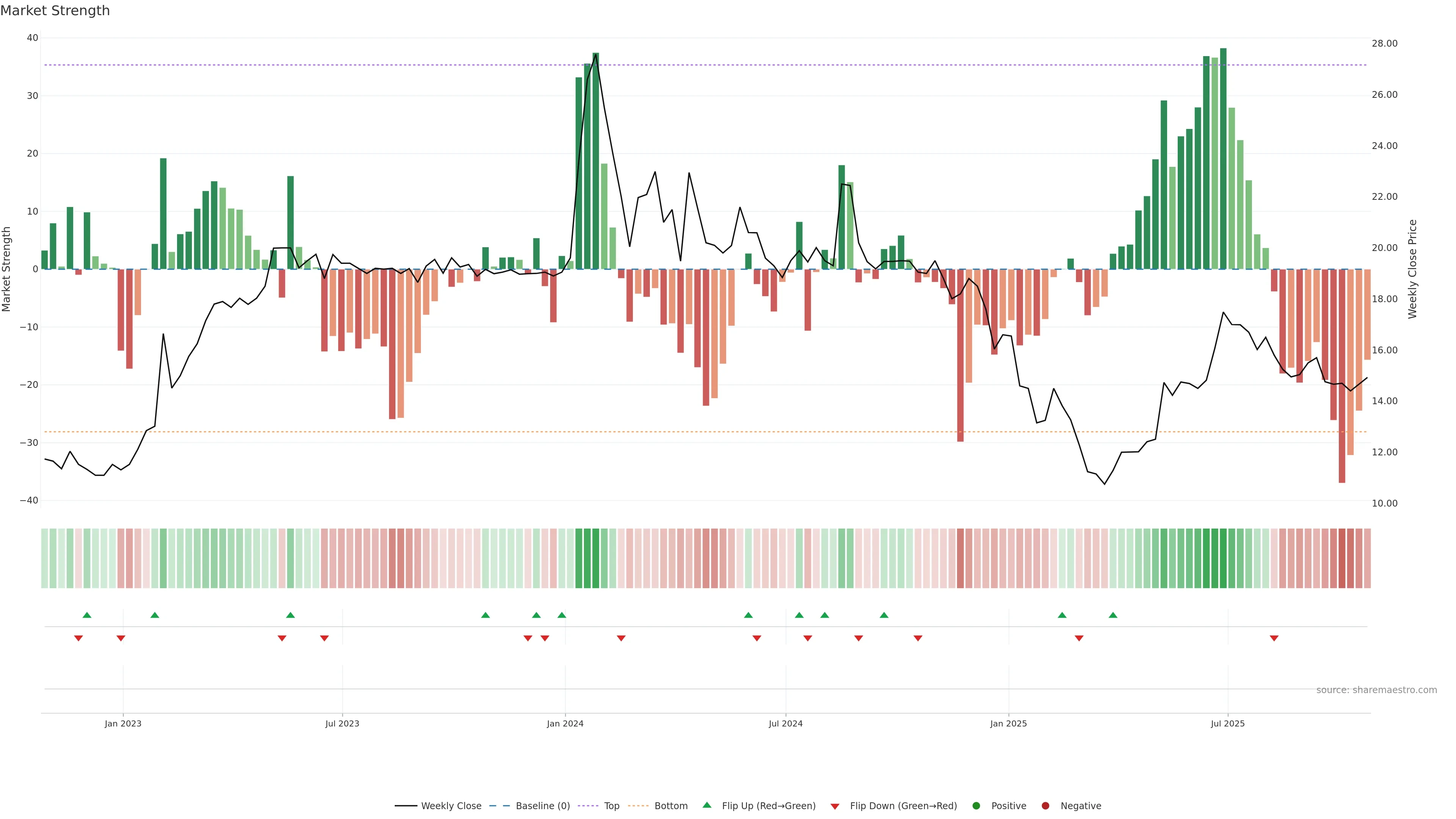This screenshot has width=1456, height=819.
Task: Click the Negative red circle legend icon
Action: click(x=1045, y=806)
